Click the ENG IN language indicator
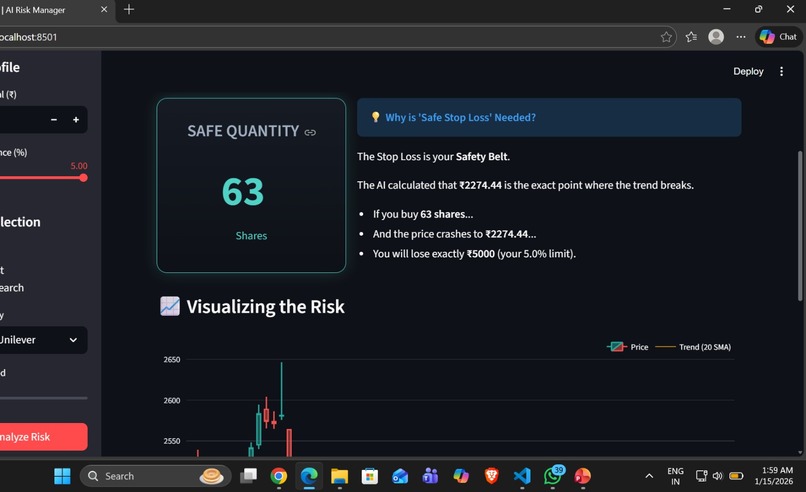This screenshot has height=492, width=806. pyautogui.click(x=675, y=476)
